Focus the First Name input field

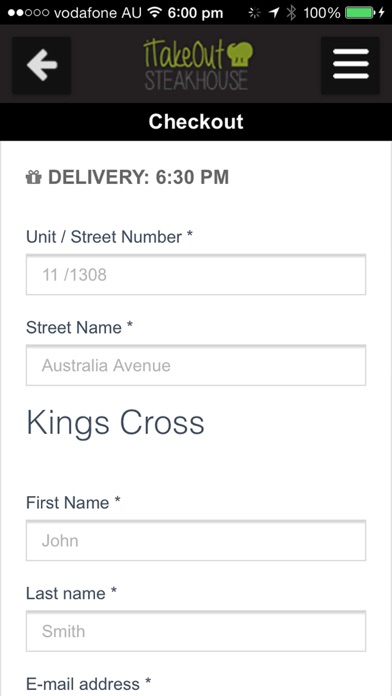pyautogui.click(x=196, y=541)
